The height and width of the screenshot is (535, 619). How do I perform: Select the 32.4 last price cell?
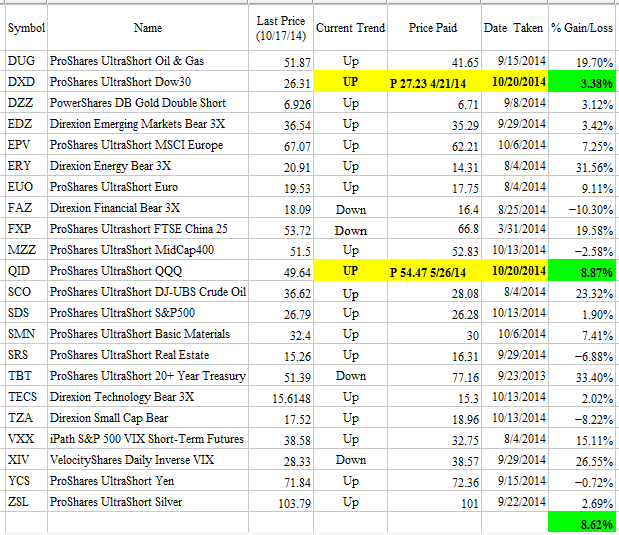(x=281, y=334)
